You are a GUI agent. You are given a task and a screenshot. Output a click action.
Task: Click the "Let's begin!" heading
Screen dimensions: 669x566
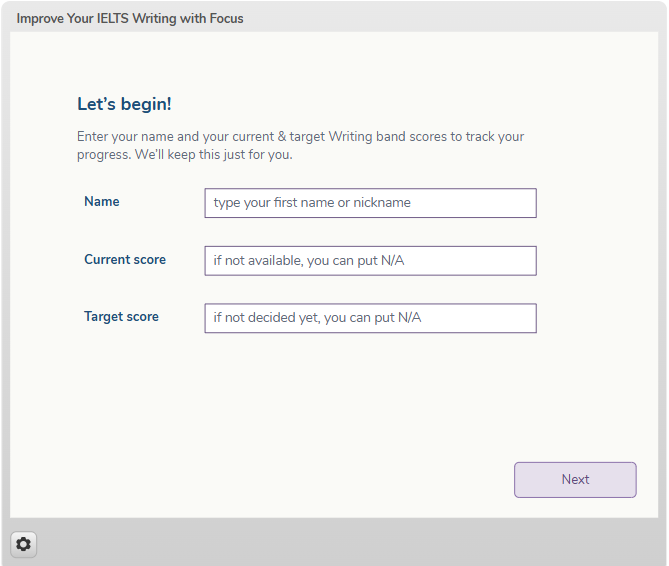124,104
